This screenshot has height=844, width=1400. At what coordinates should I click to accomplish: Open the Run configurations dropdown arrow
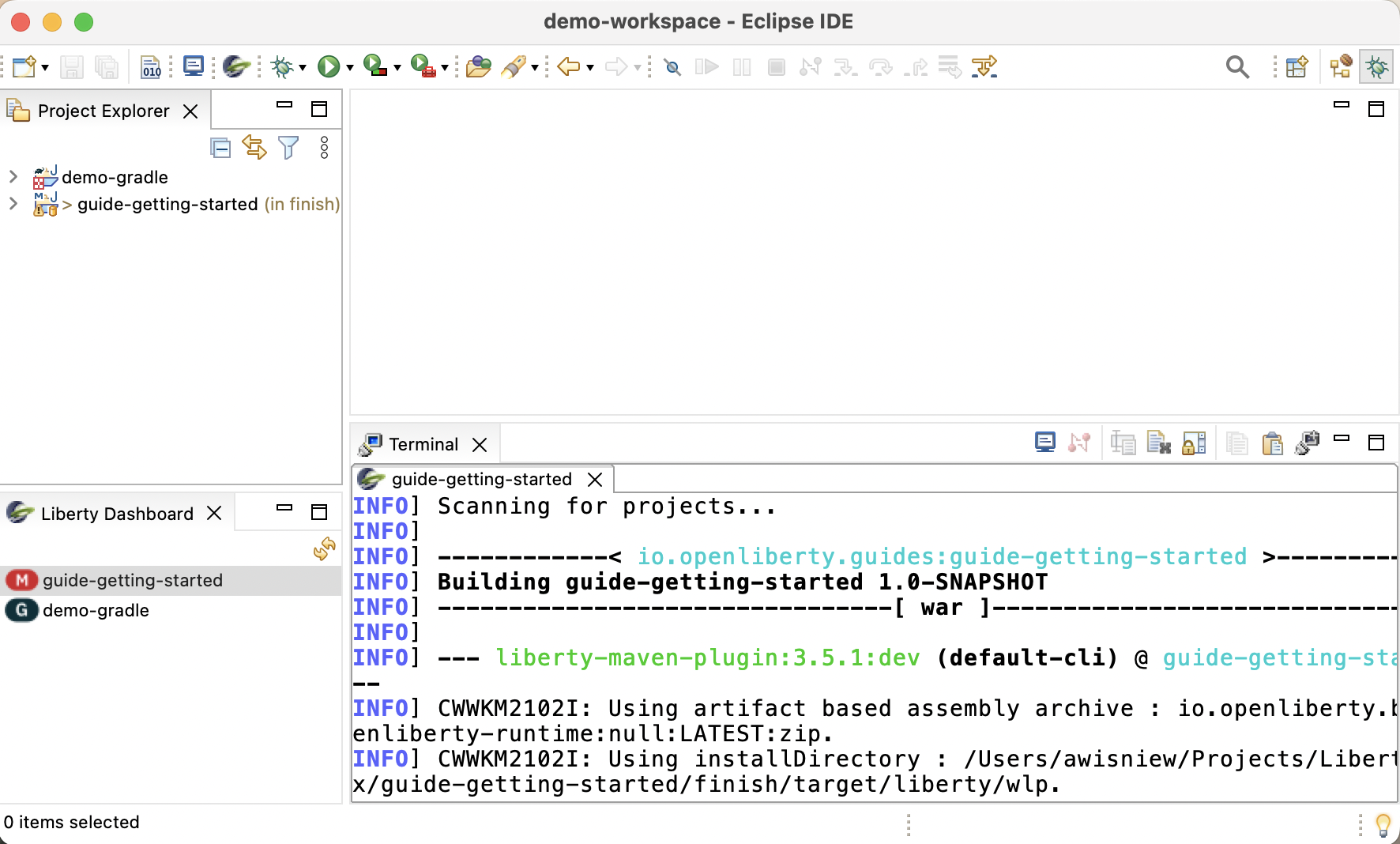[350, 67]
